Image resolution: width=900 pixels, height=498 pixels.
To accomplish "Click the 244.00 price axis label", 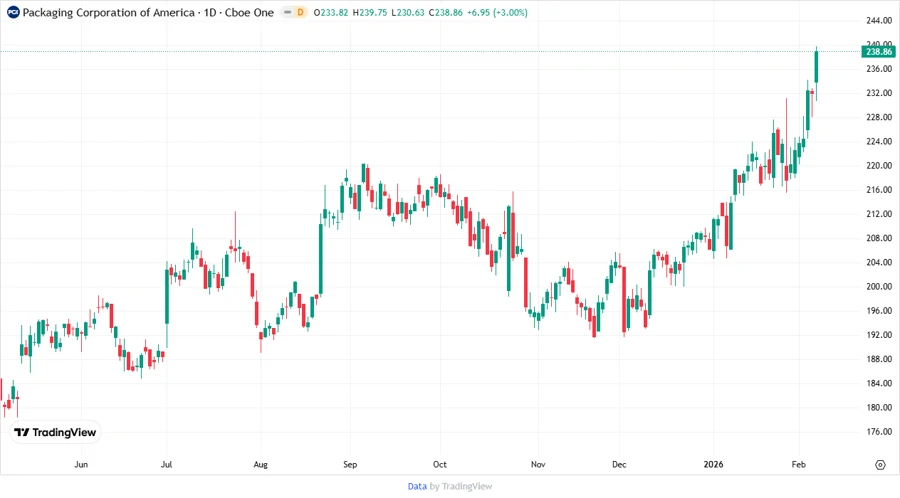I will (x=879, y=21).
